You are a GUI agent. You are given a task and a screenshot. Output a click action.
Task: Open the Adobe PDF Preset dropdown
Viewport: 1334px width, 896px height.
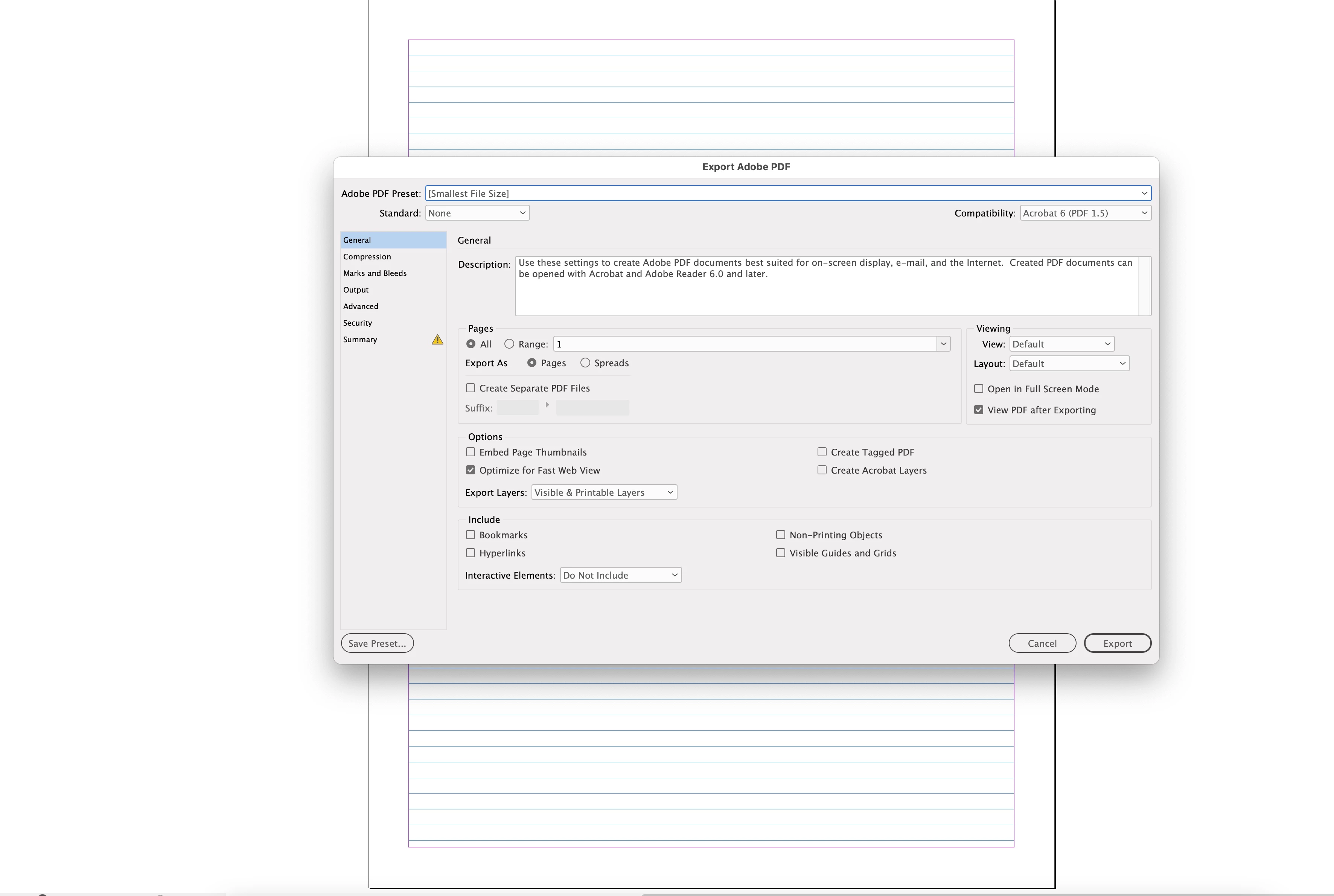(787, 193)
